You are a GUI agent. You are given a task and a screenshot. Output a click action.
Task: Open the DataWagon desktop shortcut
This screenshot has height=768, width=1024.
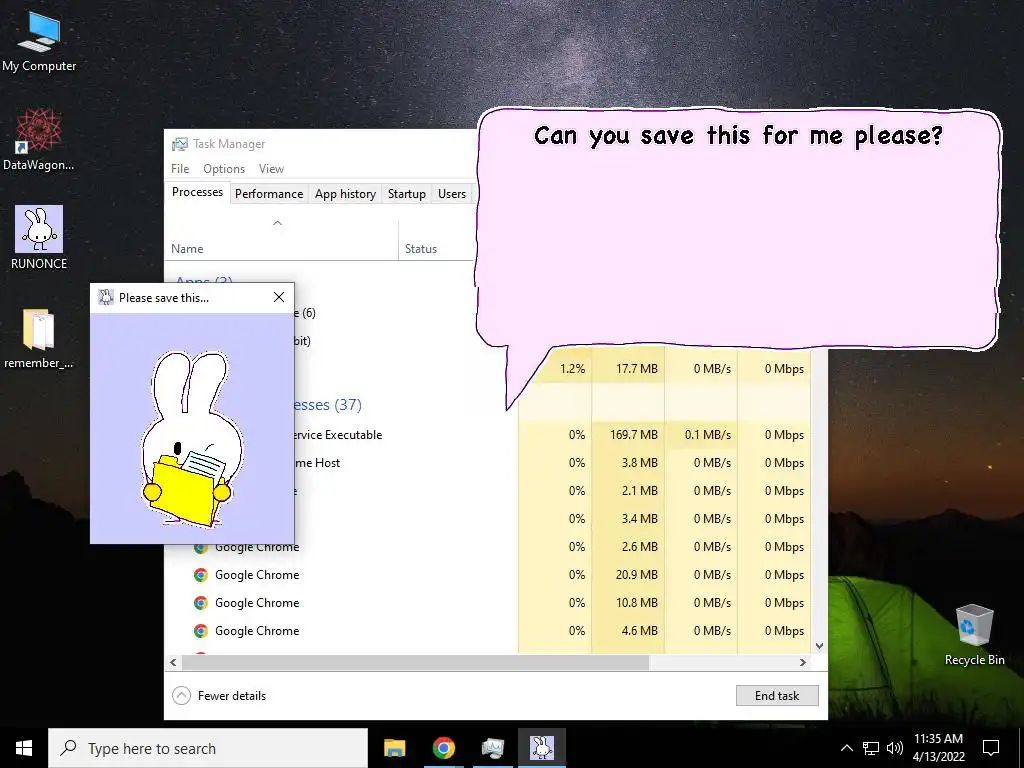[x=39, y=140]
